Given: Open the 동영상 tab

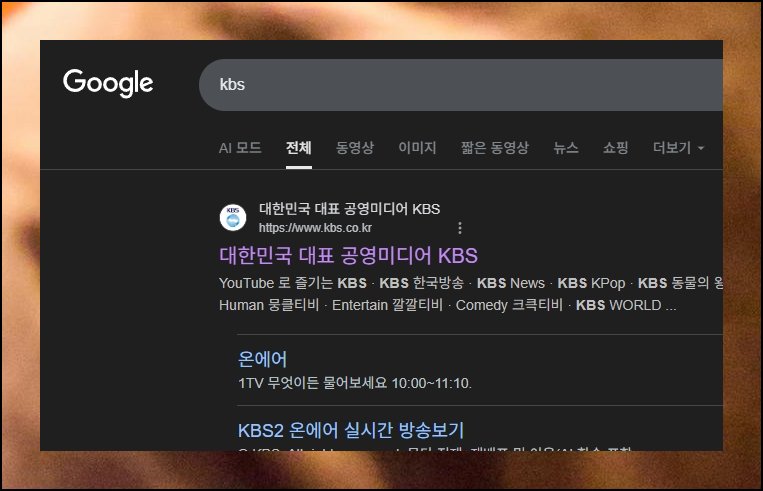Looking at the screenshot, I should point(355,147).
